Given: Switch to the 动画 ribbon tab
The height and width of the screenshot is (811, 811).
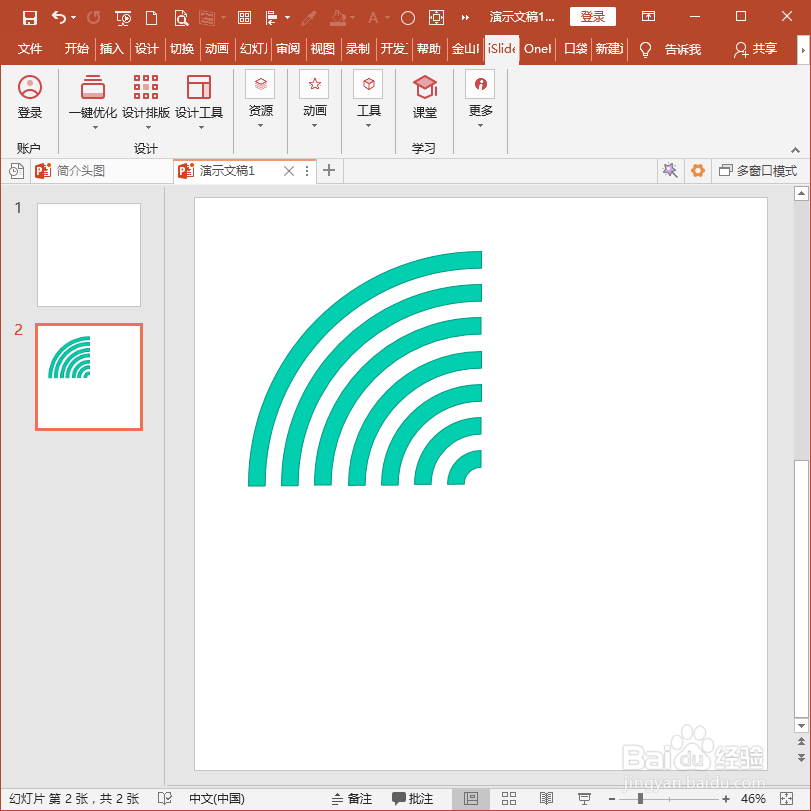Looking at the screenshot, I should [217, 49].
